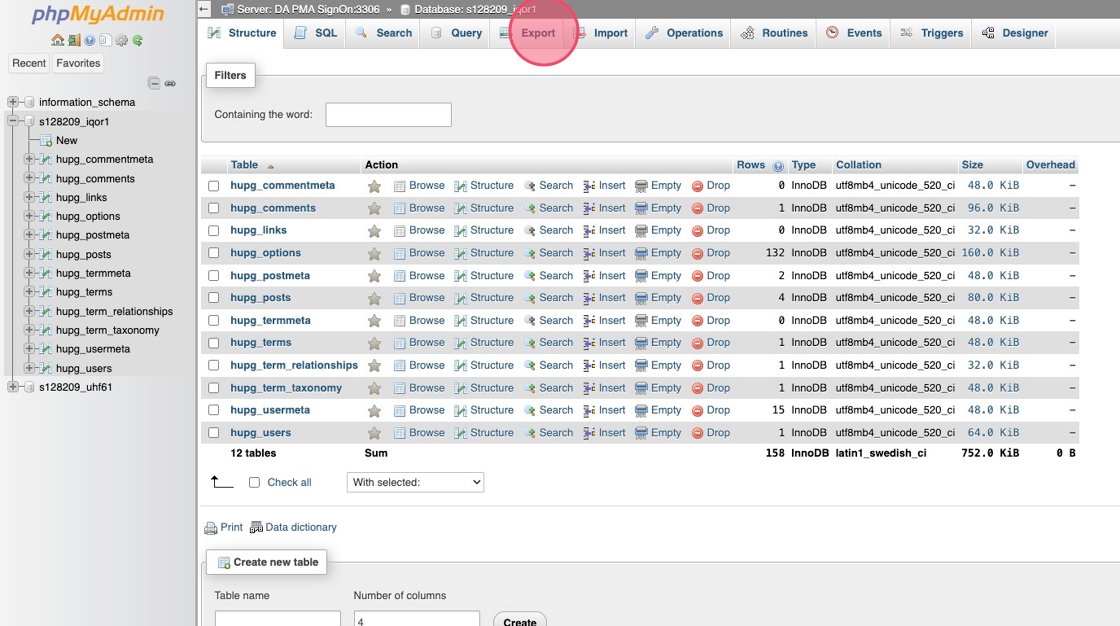Click the Containing the word filter field
The height and width of the screenshot is (626, 1120).
click(388, 115)
